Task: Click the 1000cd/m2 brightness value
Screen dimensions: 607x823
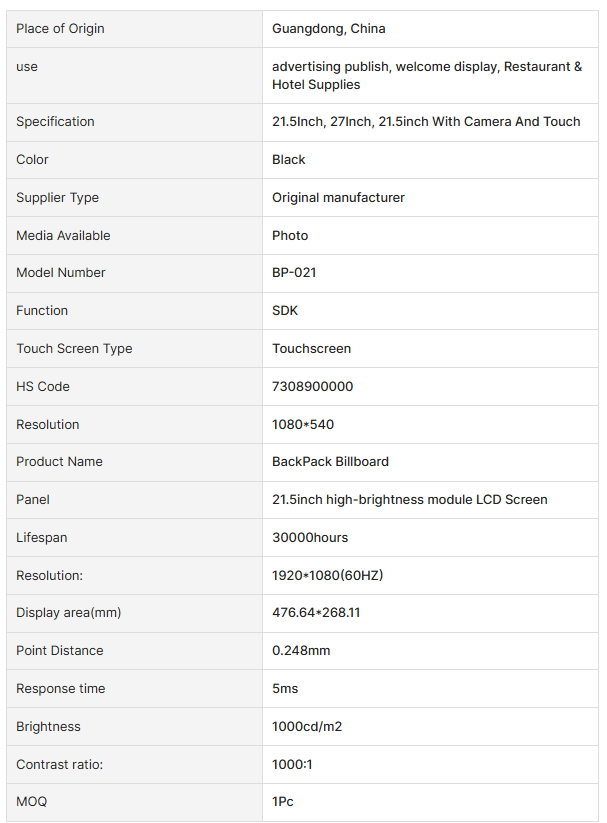Action: pyautogui.click(x=307, y=727)
